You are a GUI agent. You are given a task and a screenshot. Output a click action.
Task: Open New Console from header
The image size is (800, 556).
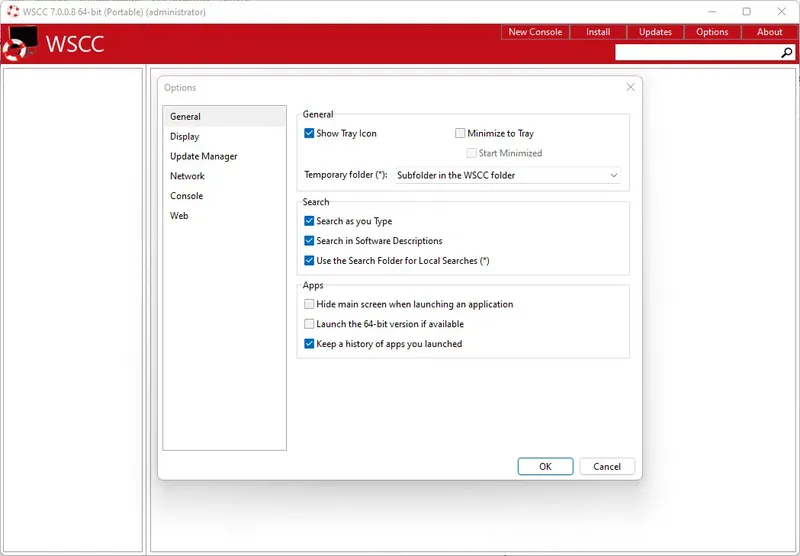(535, 32)
